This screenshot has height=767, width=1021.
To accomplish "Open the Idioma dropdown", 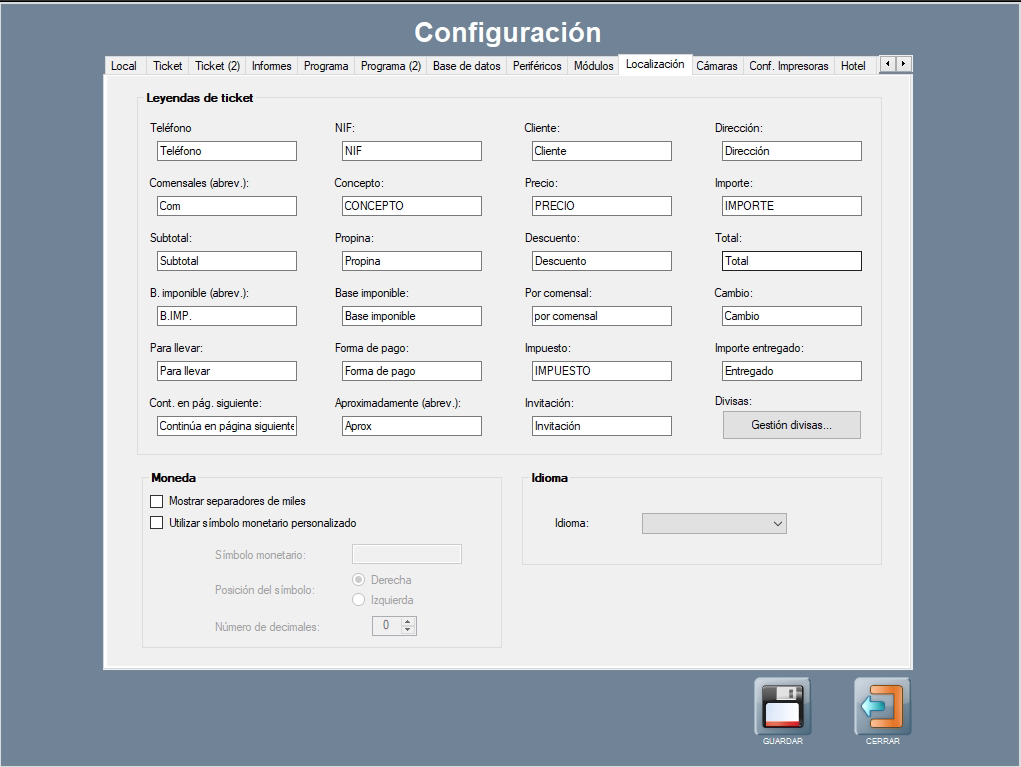I will coord(714,523).
